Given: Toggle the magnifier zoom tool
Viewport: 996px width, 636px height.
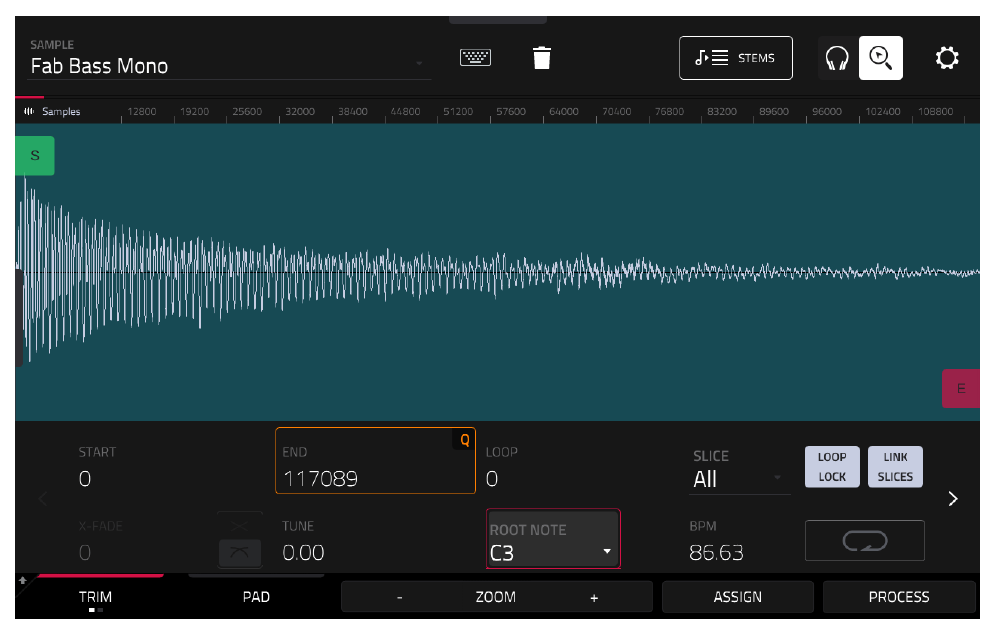Looking at the screenshot, I should coord(880,58).
